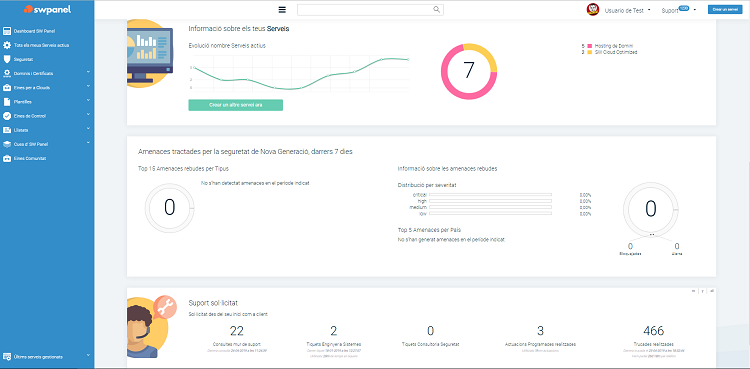Click the low severity bar

[490, 213]
